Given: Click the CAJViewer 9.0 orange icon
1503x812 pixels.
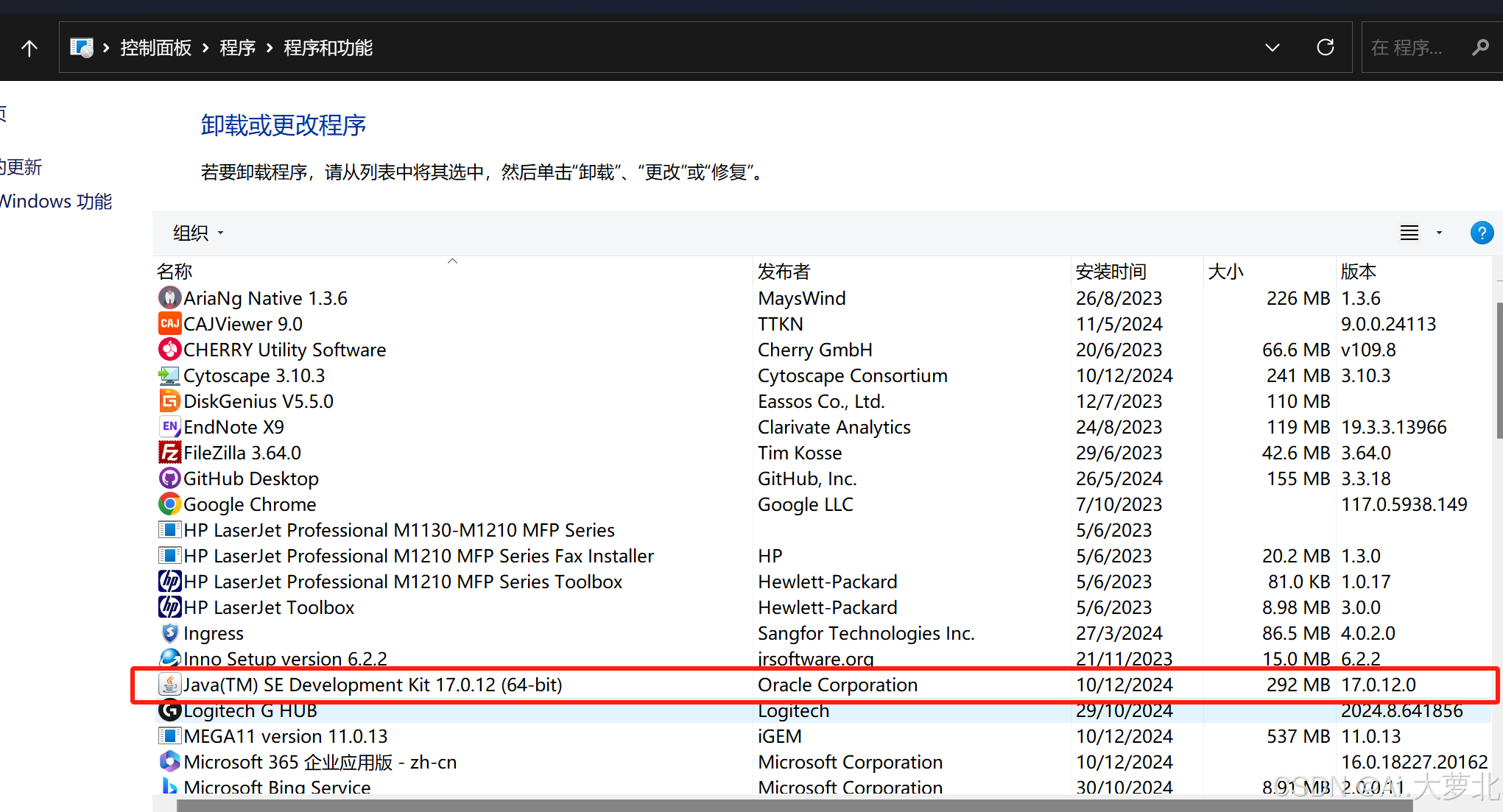Looking at the screenshot, I should tap(169, 324).
